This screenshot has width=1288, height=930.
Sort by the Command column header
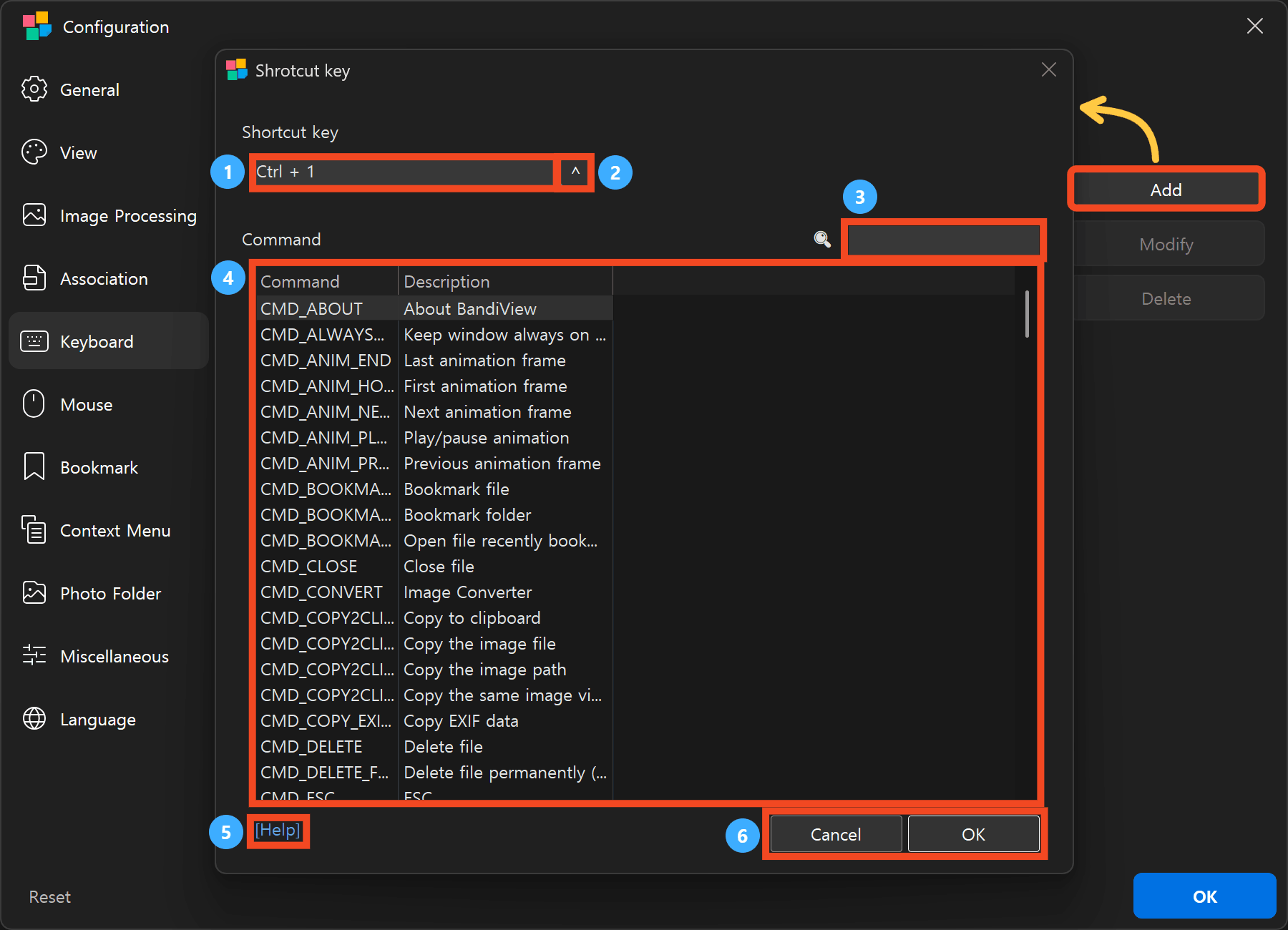point(326,282)
